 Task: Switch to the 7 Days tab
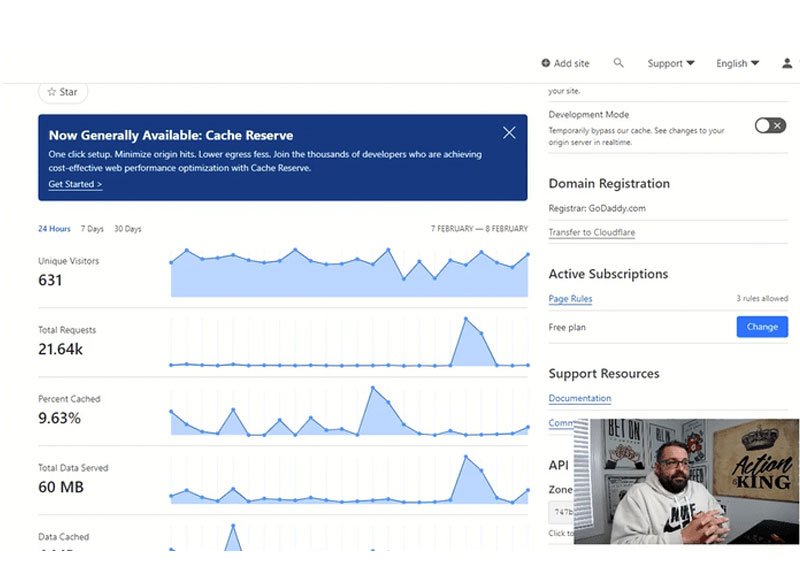point(92,229)
